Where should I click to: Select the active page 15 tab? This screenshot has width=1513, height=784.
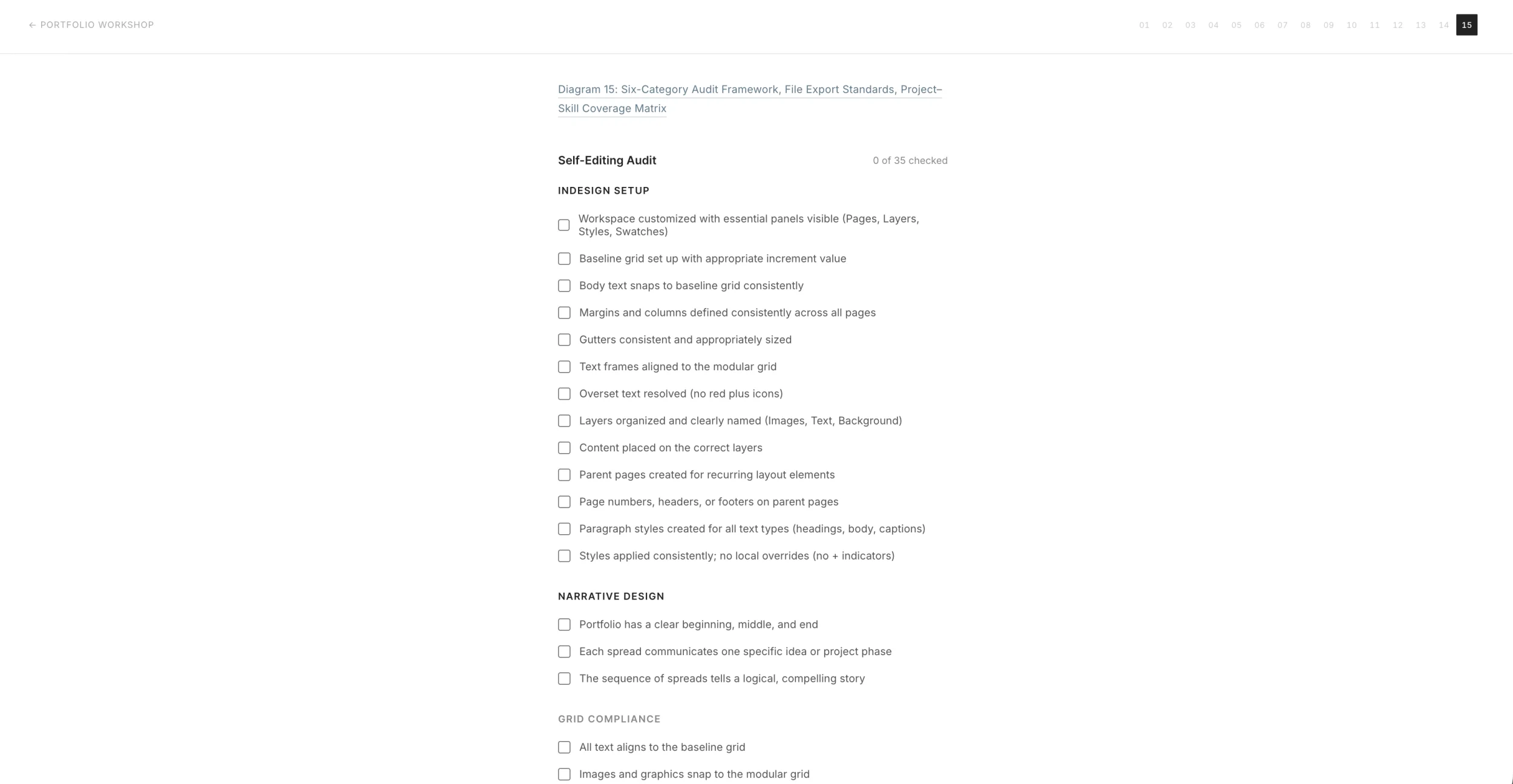click(1466, 25)
